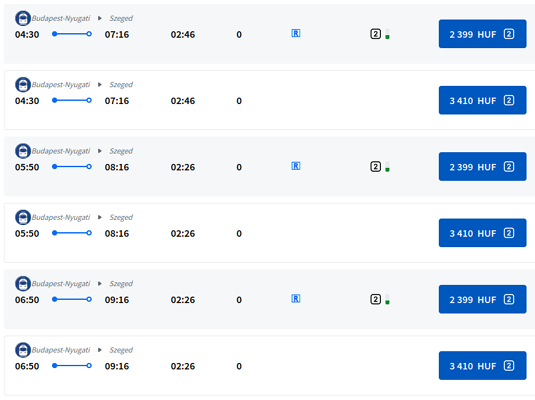Click the train icon of the 04:30 reserved trip
Image resolution: width=535 pixels, height=400 pixels.
point(23,18)
